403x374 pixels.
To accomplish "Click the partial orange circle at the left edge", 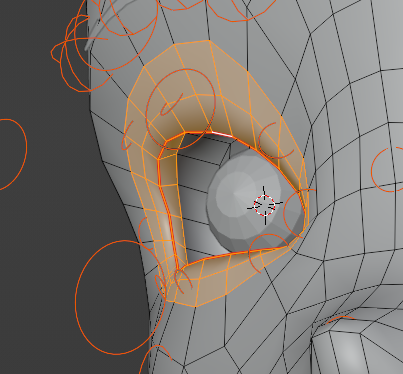I will (13, 154).
